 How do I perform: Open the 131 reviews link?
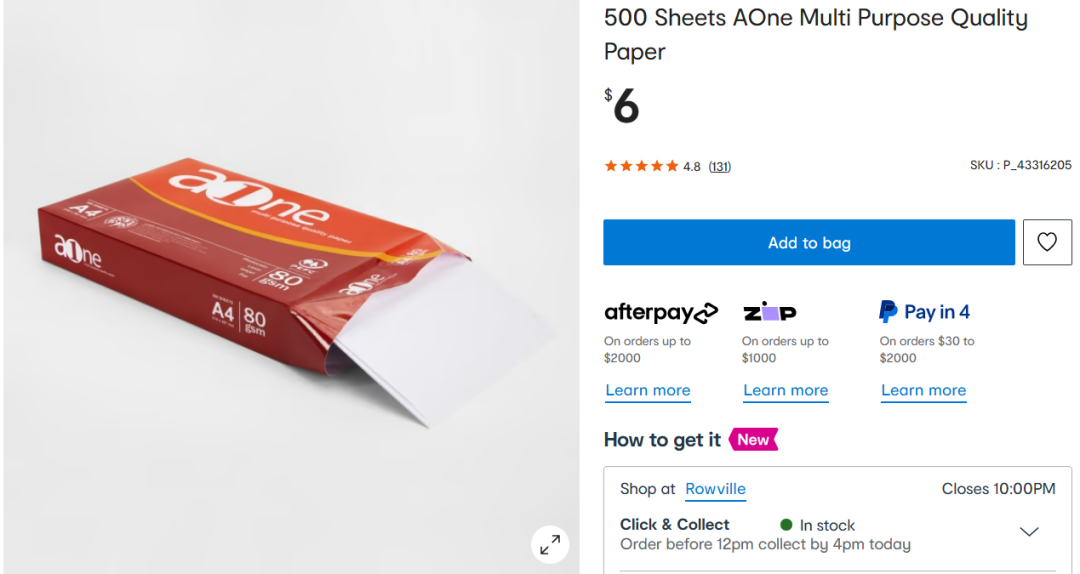(x=720, y=167)
